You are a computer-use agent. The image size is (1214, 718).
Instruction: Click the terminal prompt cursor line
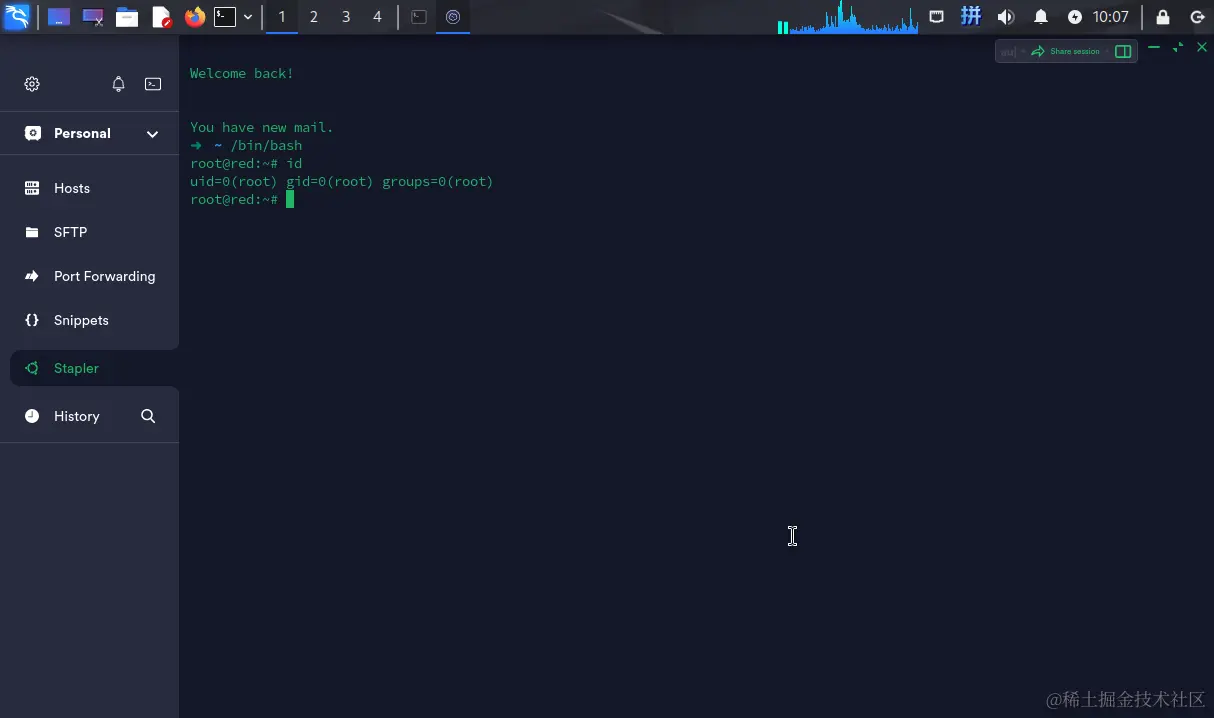click(x=243, y=200)
